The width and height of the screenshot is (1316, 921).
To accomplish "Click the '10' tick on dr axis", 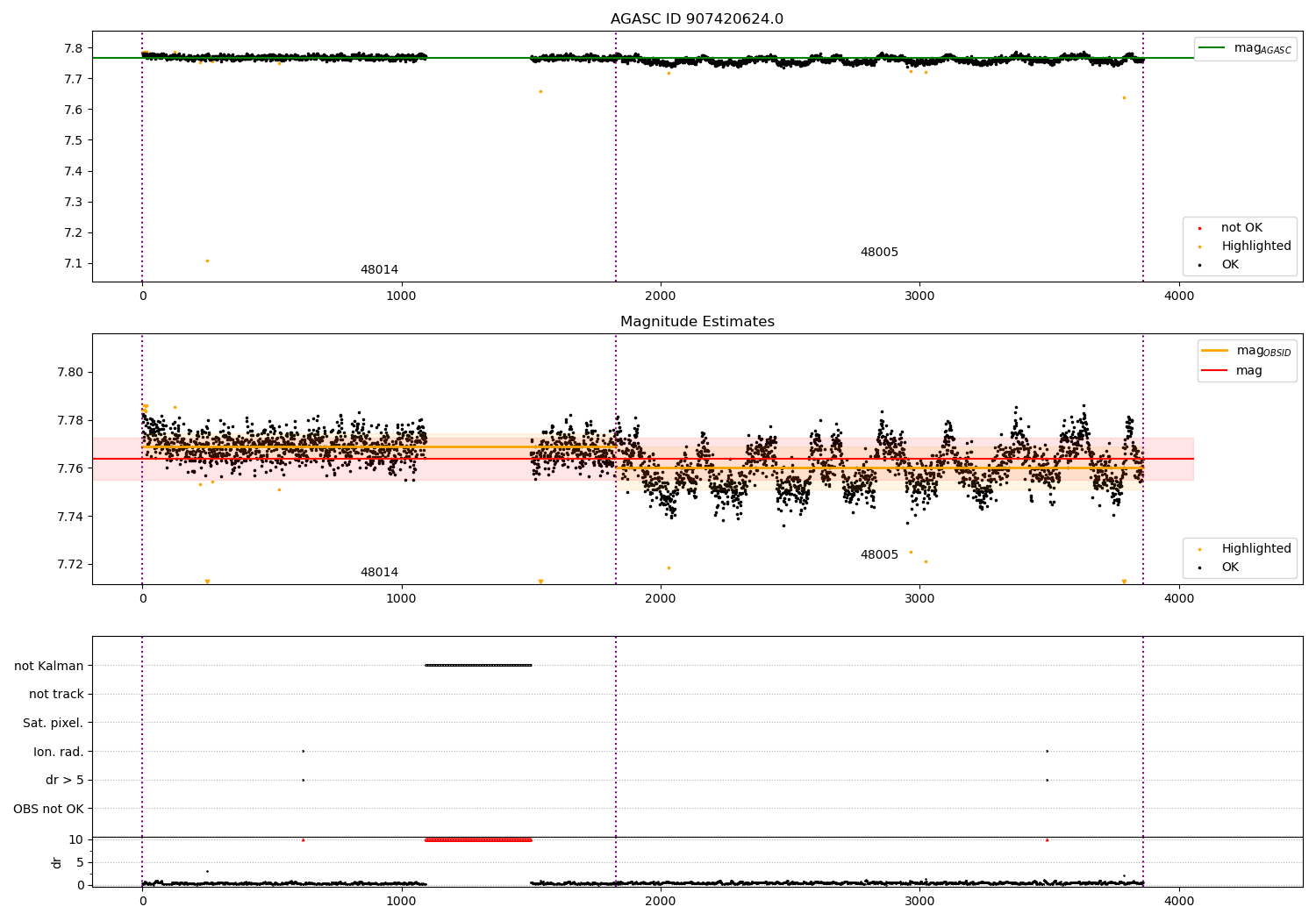I will click(76, 839).
